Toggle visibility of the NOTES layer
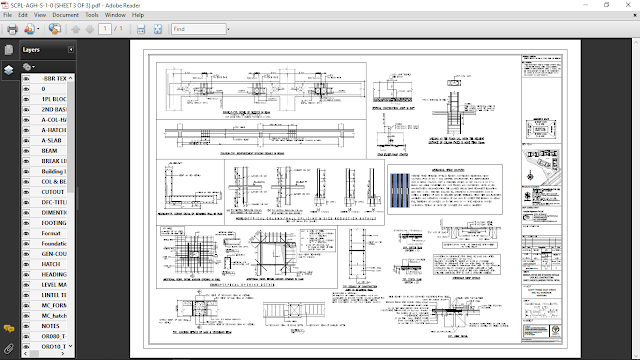This screenshot has width=640, height=360. tap(26, 326)
